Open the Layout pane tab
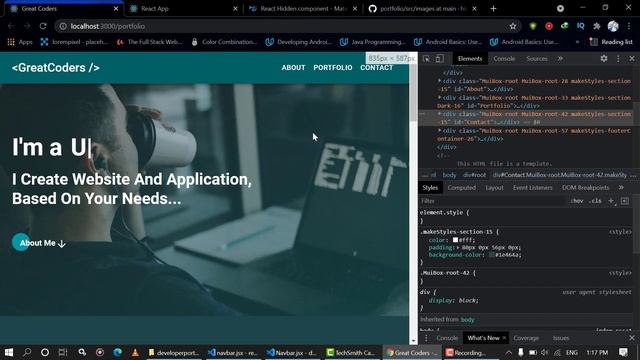 click(x=494, y=187)
